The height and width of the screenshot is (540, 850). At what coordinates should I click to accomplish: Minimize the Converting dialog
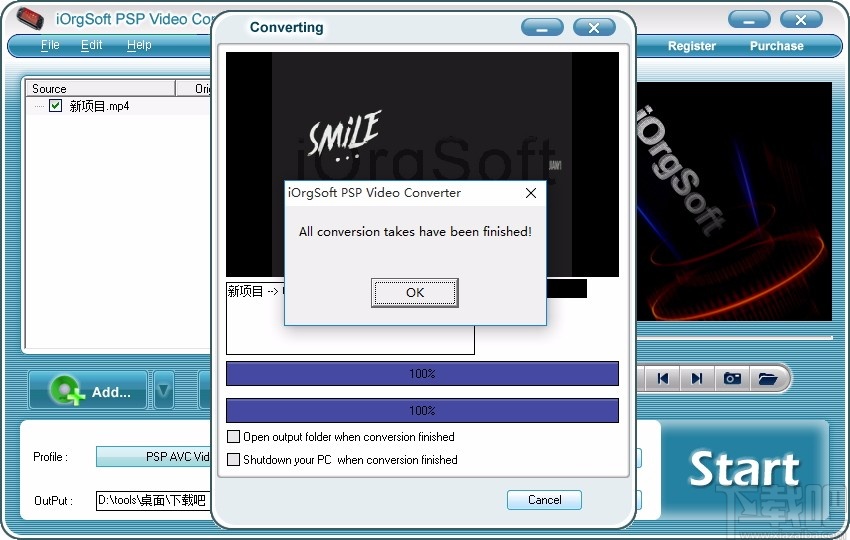coord(542,28)
